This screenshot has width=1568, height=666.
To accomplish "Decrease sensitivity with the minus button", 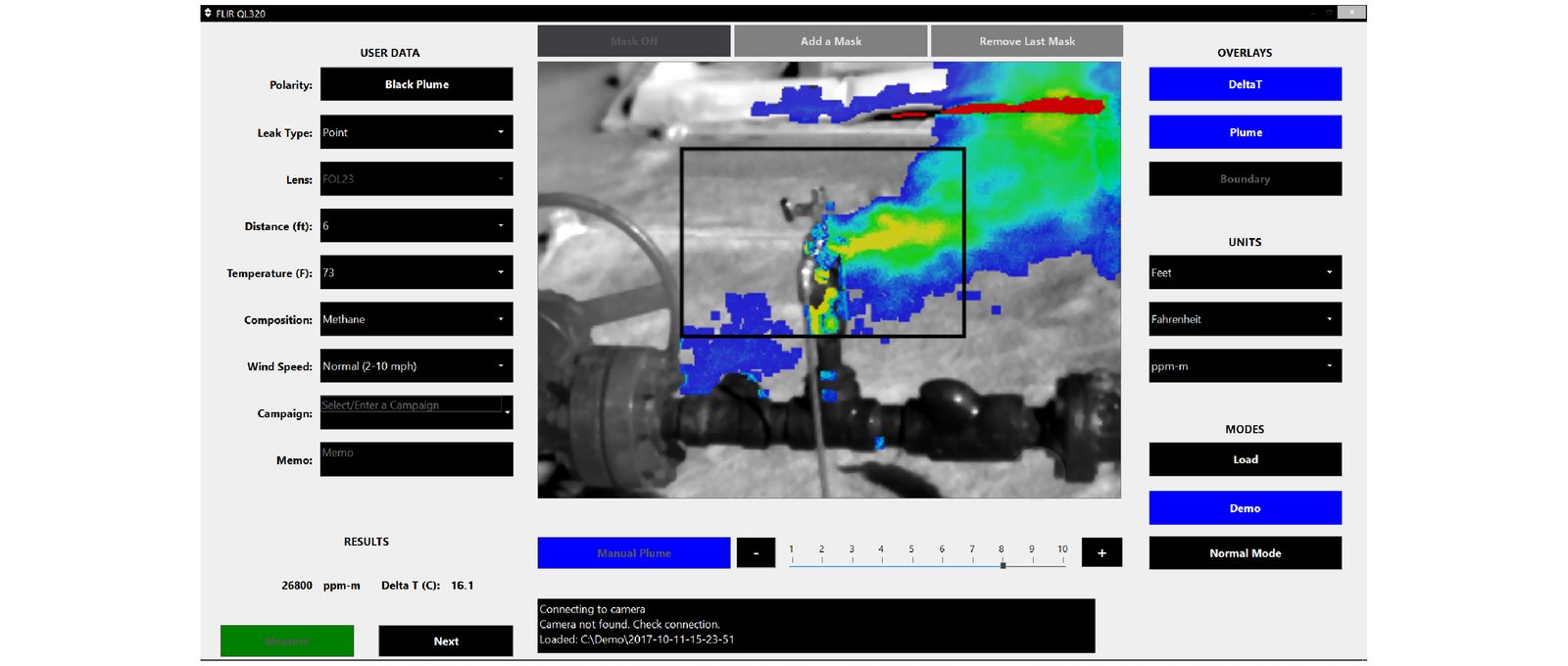I will coord(756,553).
